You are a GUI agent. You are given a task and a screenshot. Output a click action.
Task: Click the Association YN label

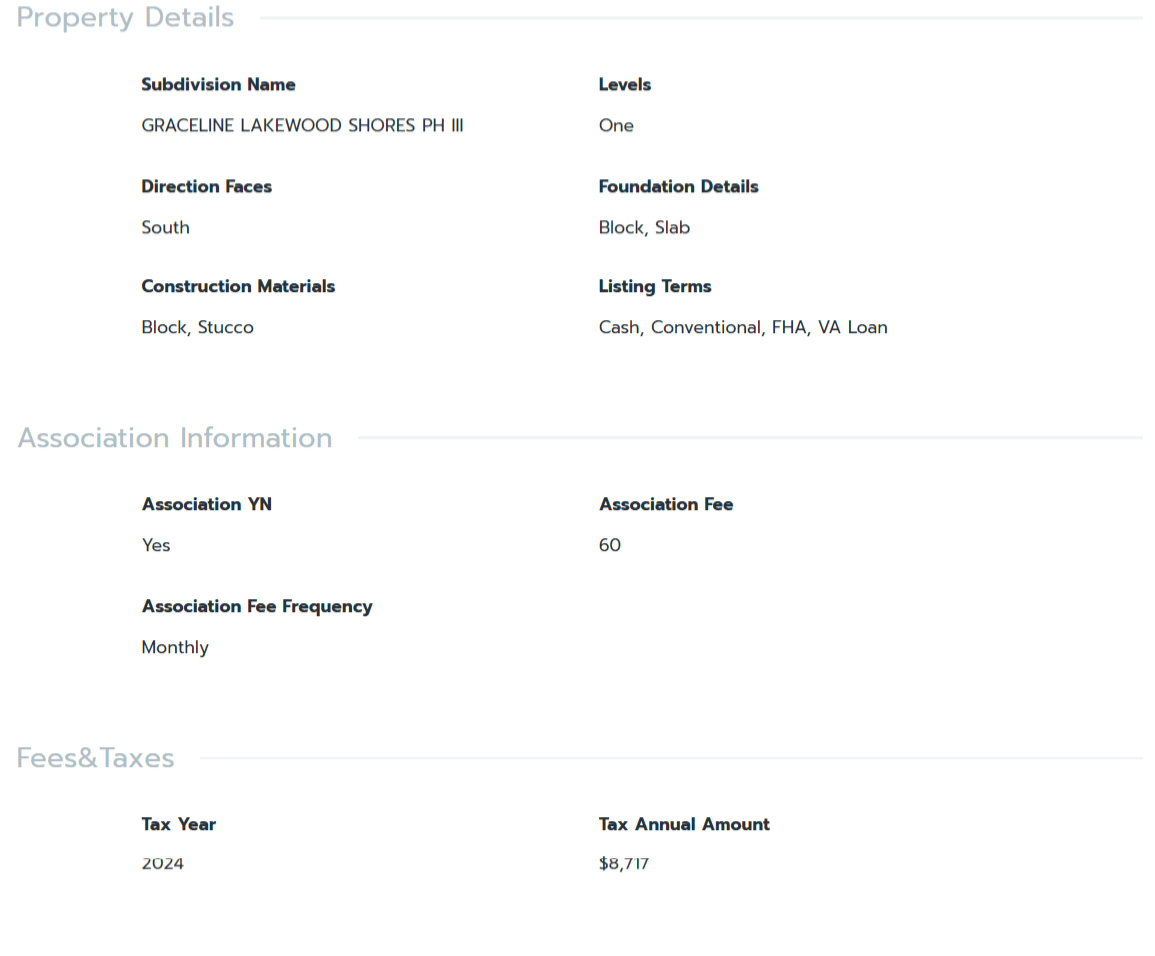(x=206, y=505)
